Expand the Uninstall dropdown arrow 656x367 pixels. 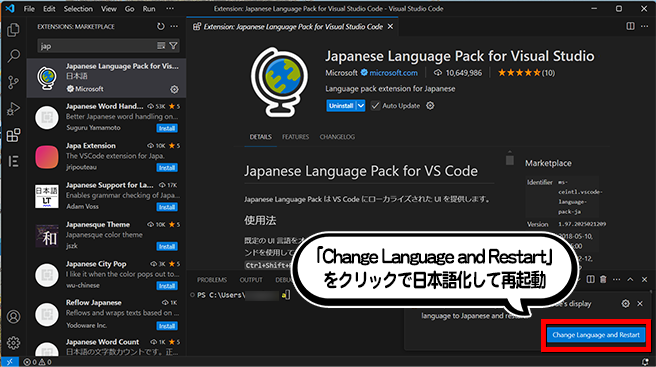(x=361, y=105)
